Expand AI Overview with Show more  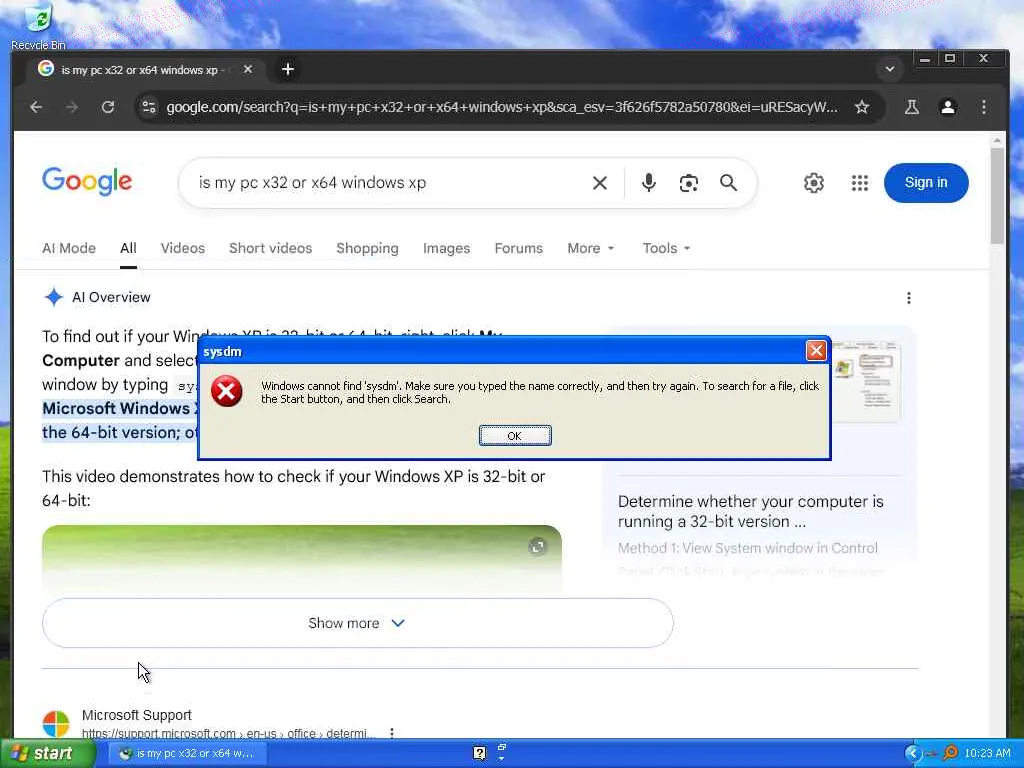[x=357, y=623]
